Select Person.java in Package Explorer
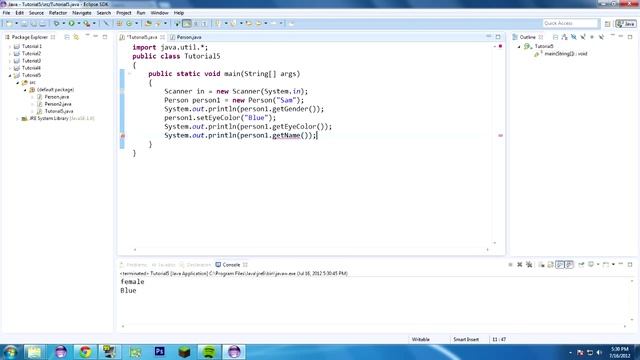 pos(57,97)
